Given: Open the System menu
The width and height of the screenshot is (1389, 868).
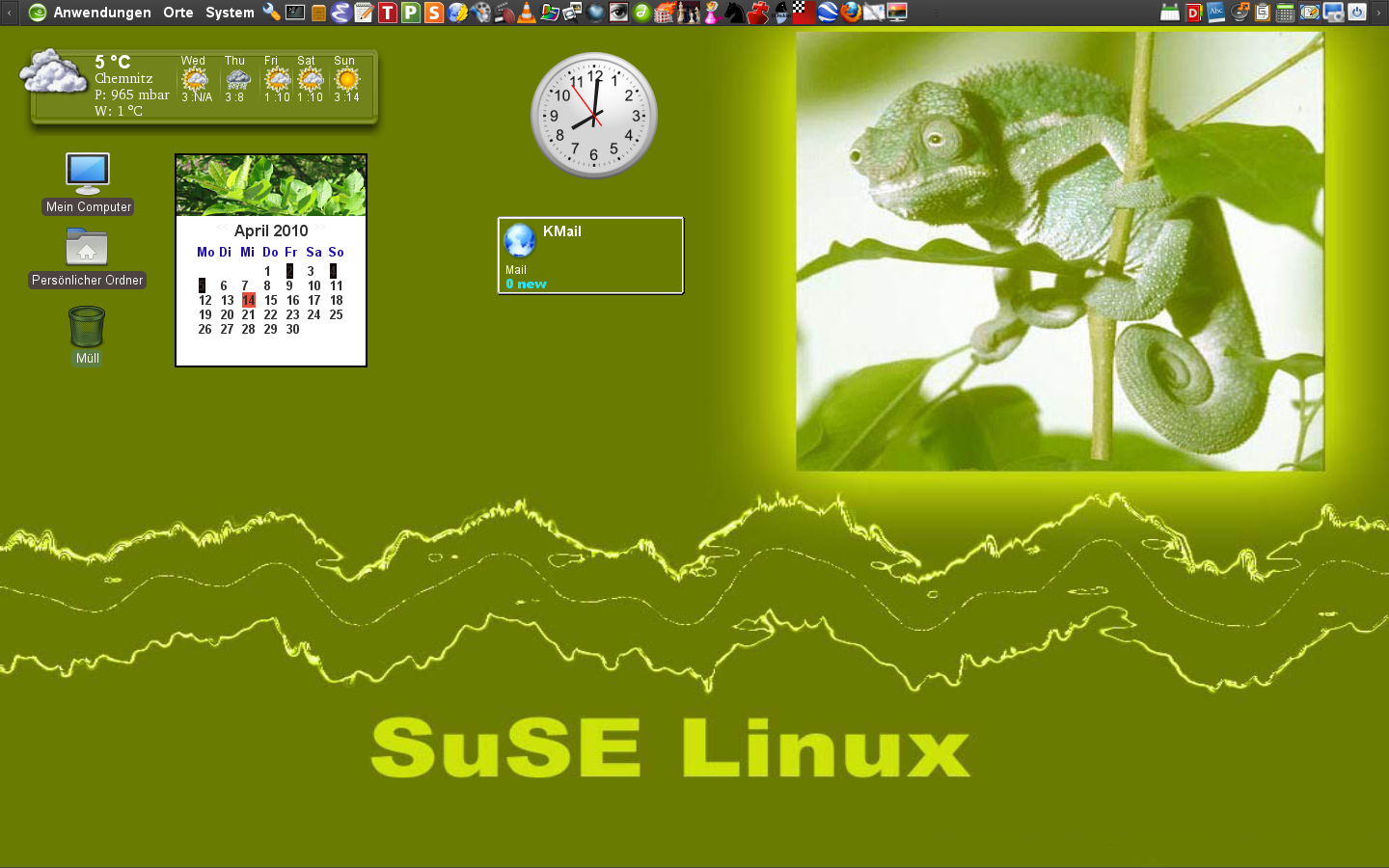Looking at the screenshot, I should coord(230,13).
